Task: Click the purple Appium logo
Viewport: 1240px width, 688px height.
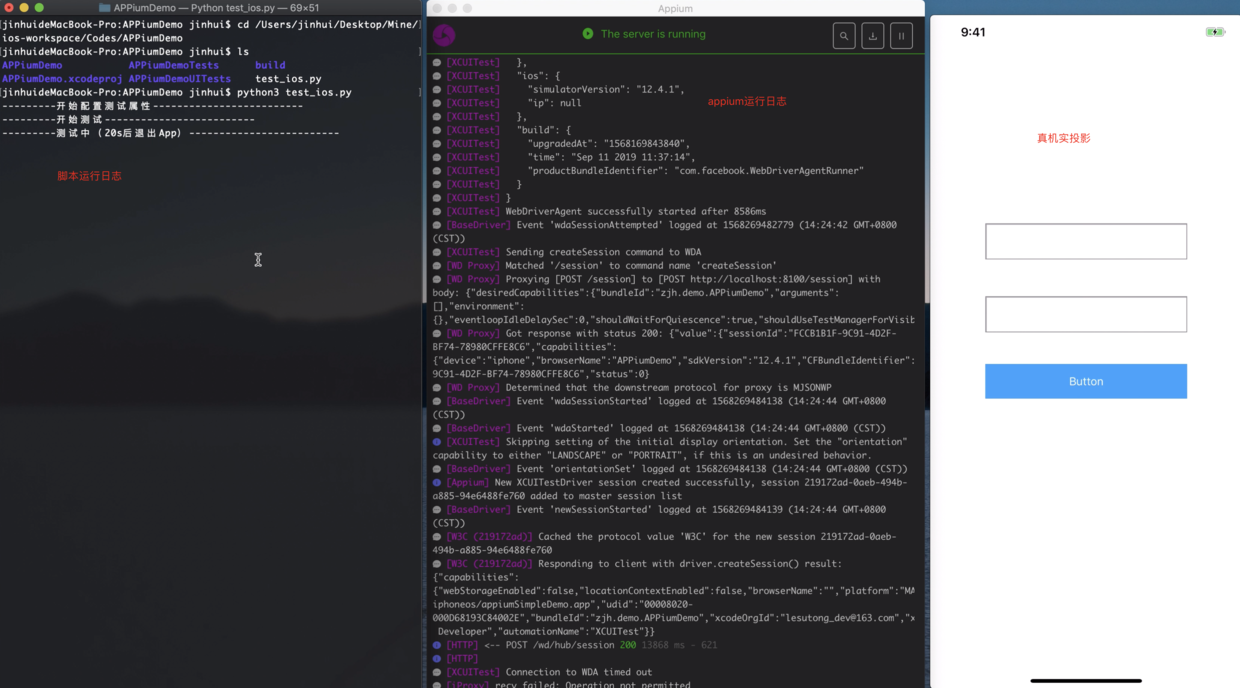Action: [x=444, y=35]
